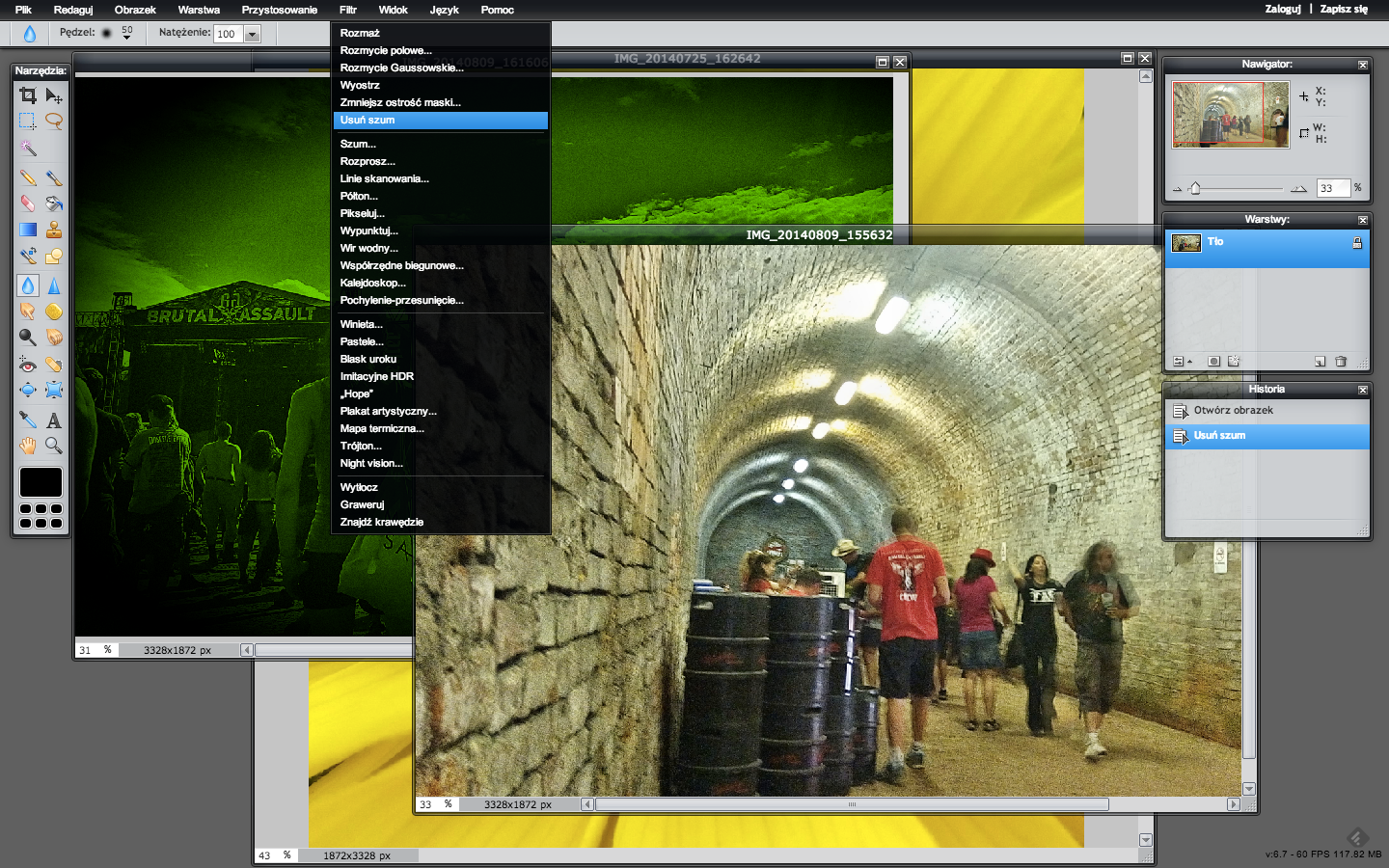The height and width of the screenshot is (868, 1389).
Task: Open the Język menu
Action: pos(444,10)
